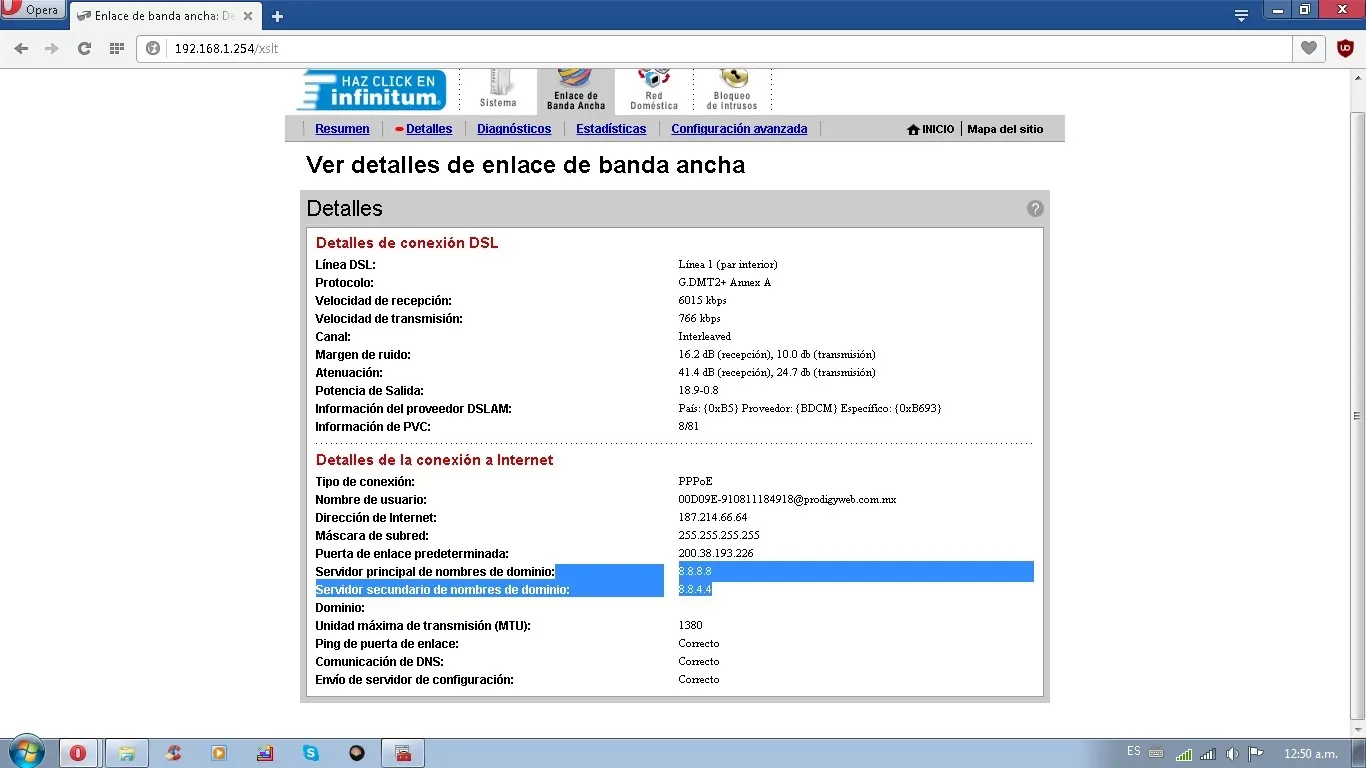Go to INICIO home link
The image size is (1366, 768).
point(931,129)
